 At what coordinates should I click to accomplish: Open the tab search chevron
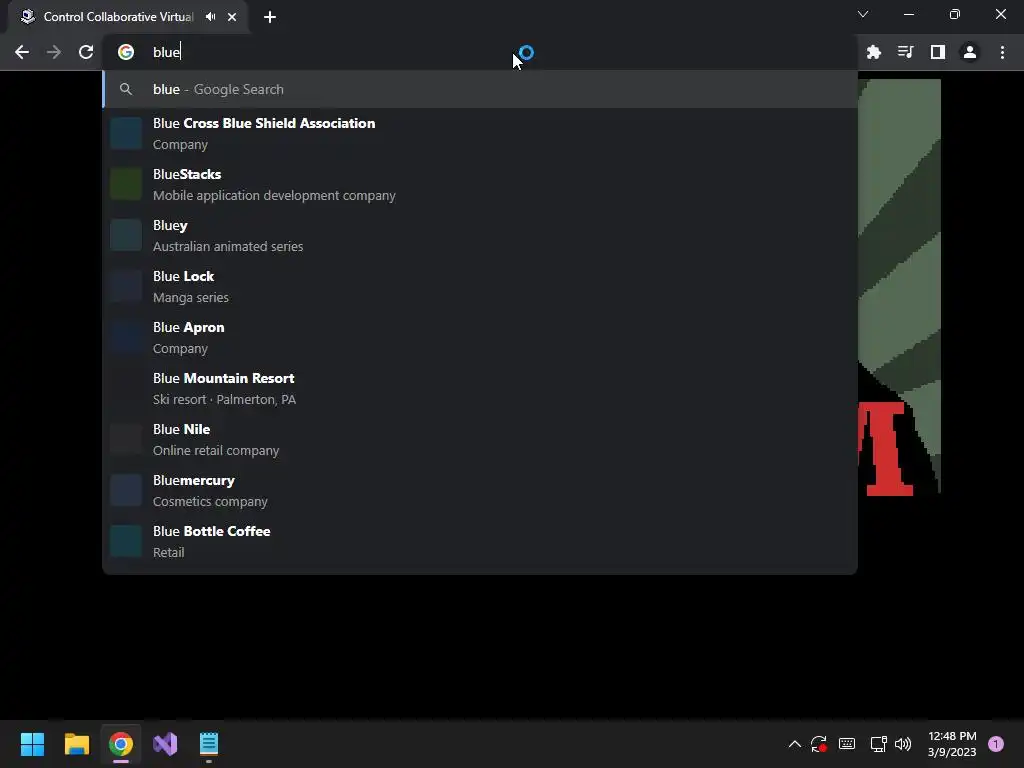pos(863,14)
